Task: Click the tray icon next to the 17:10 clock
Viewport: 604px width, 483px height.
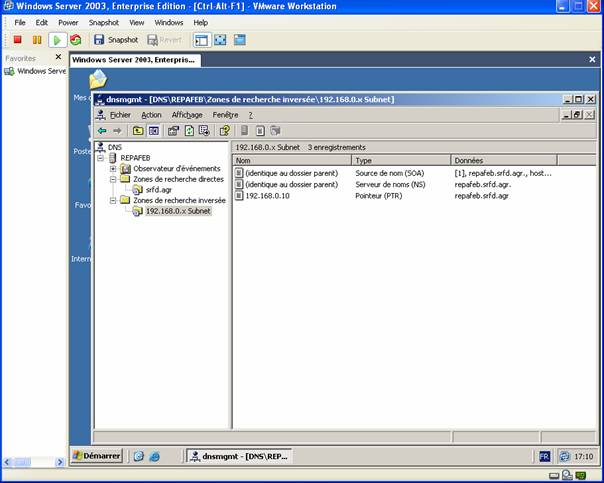Action: click(x=565, y=457)
